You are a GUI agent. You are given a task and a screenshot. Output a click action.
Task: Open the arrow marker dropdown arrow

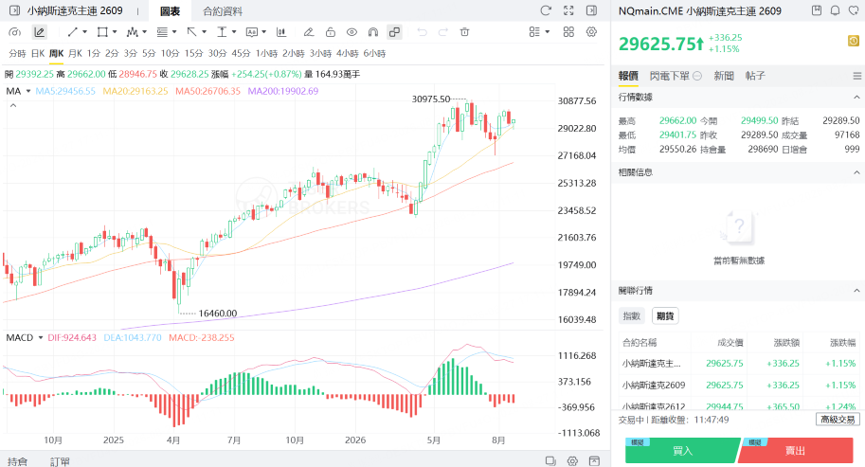tap(204, 32)
